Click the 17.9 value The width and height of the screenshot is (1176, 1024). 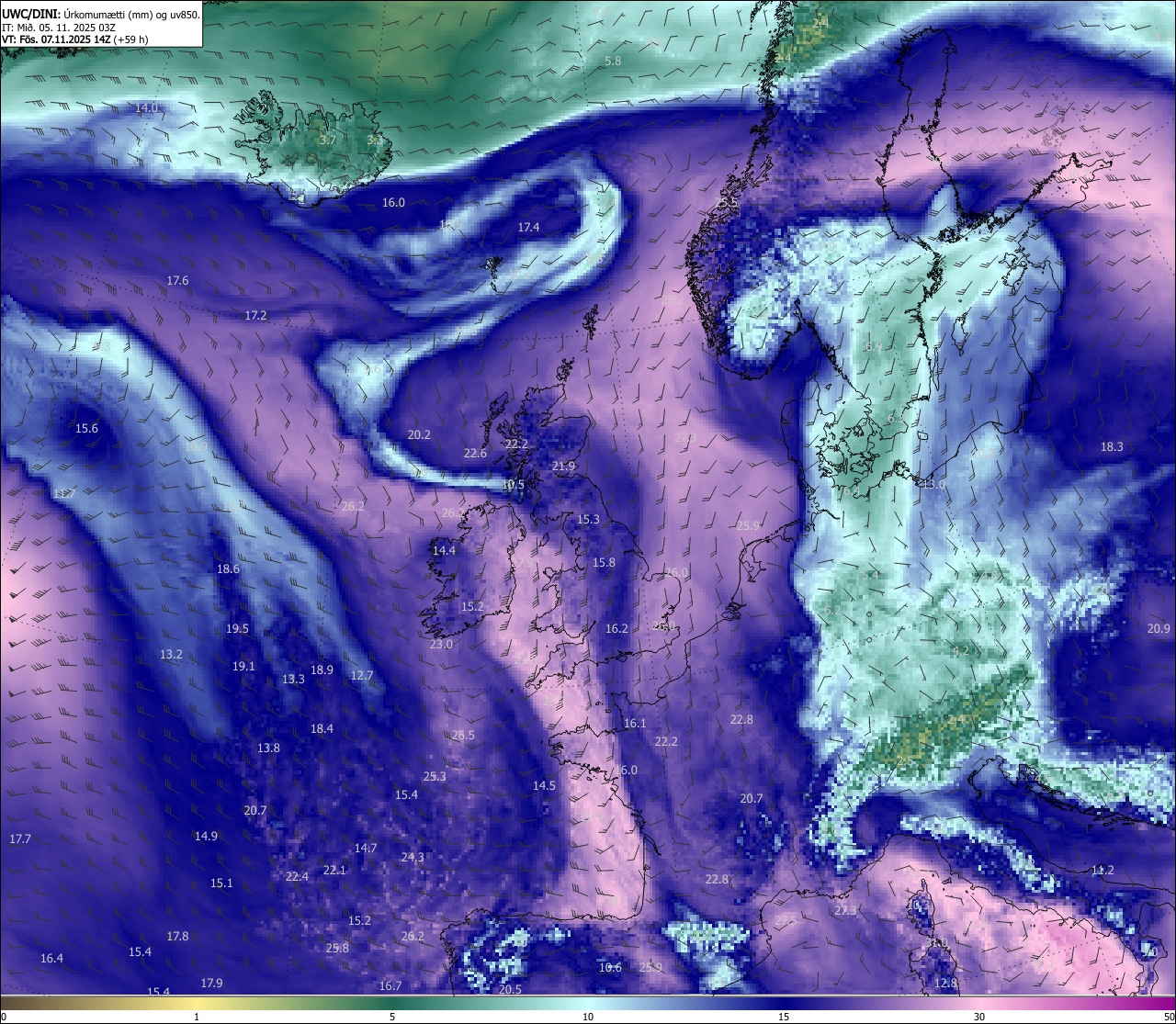pyautogui.click(x=211, y=984)
